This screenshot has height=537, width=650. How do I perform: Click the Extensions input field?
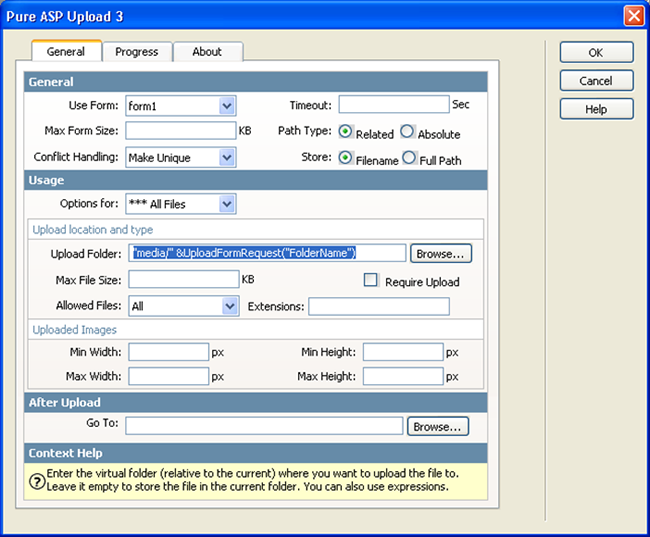pos(379,306)
